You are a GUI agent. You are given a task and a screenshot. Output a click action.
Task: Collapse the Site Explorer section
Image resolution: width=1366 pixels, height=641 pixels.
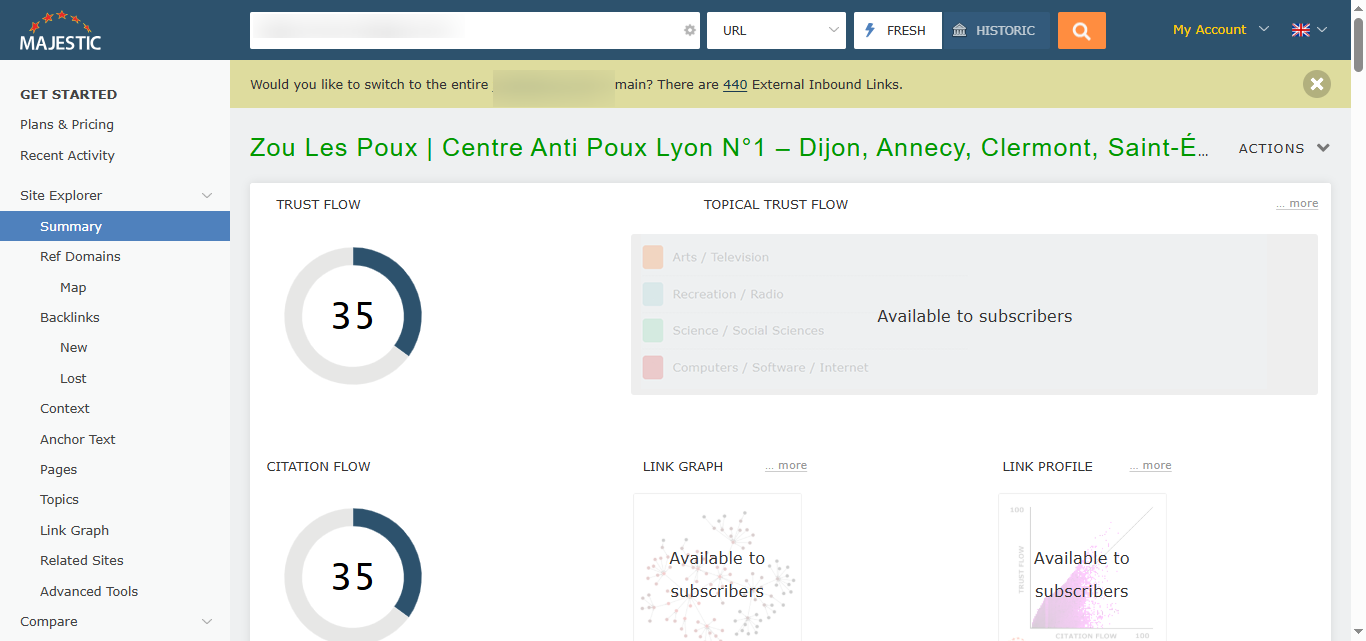coord(207,196)
